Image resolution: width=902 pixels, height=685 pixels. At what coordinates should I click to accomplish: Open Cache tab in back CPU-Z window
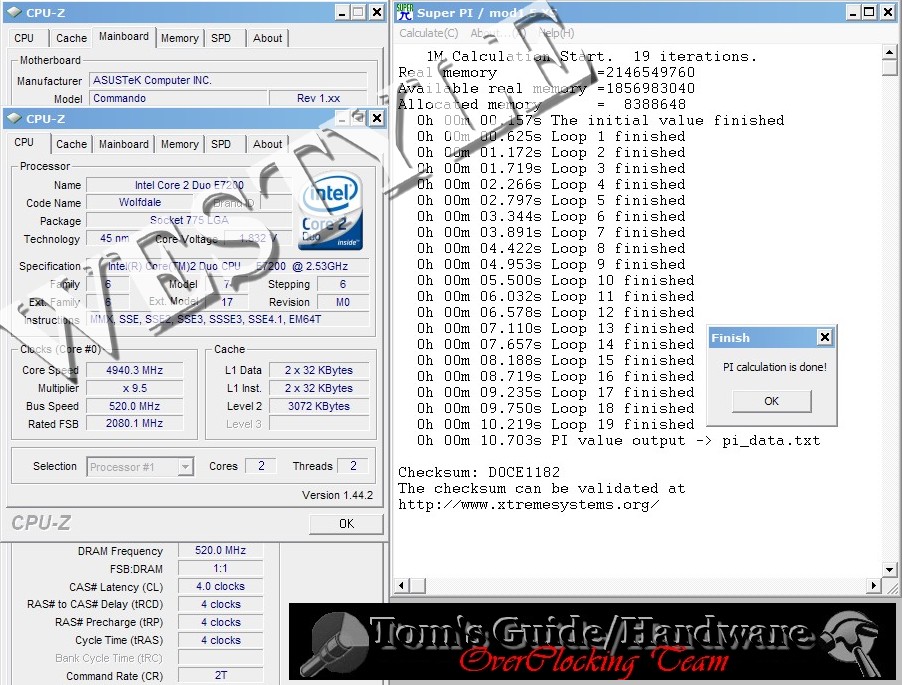click(x=71, y=38)
